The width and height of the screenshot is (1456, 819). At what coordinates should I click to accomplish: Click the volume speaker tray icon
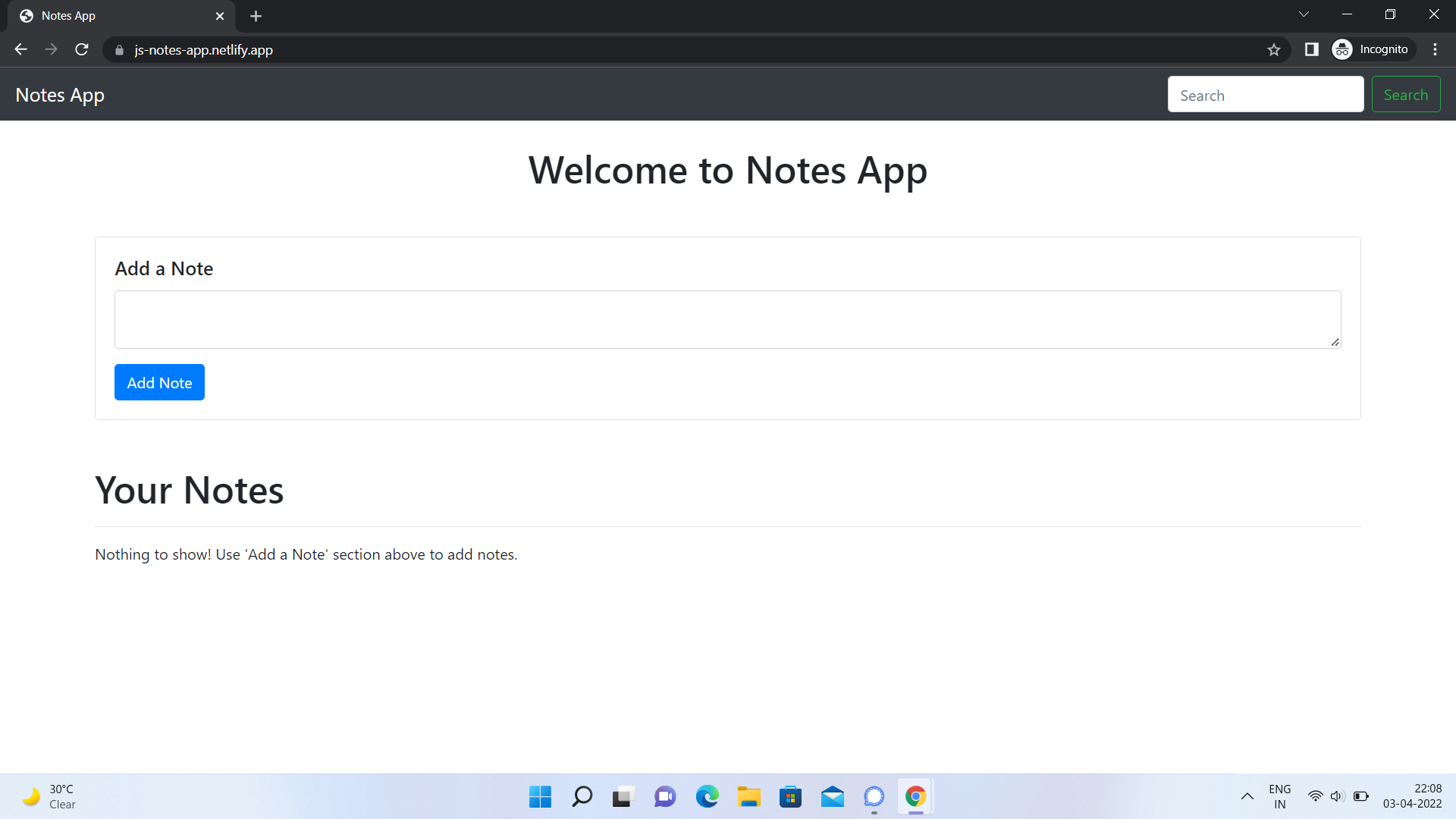[1337, 796]
